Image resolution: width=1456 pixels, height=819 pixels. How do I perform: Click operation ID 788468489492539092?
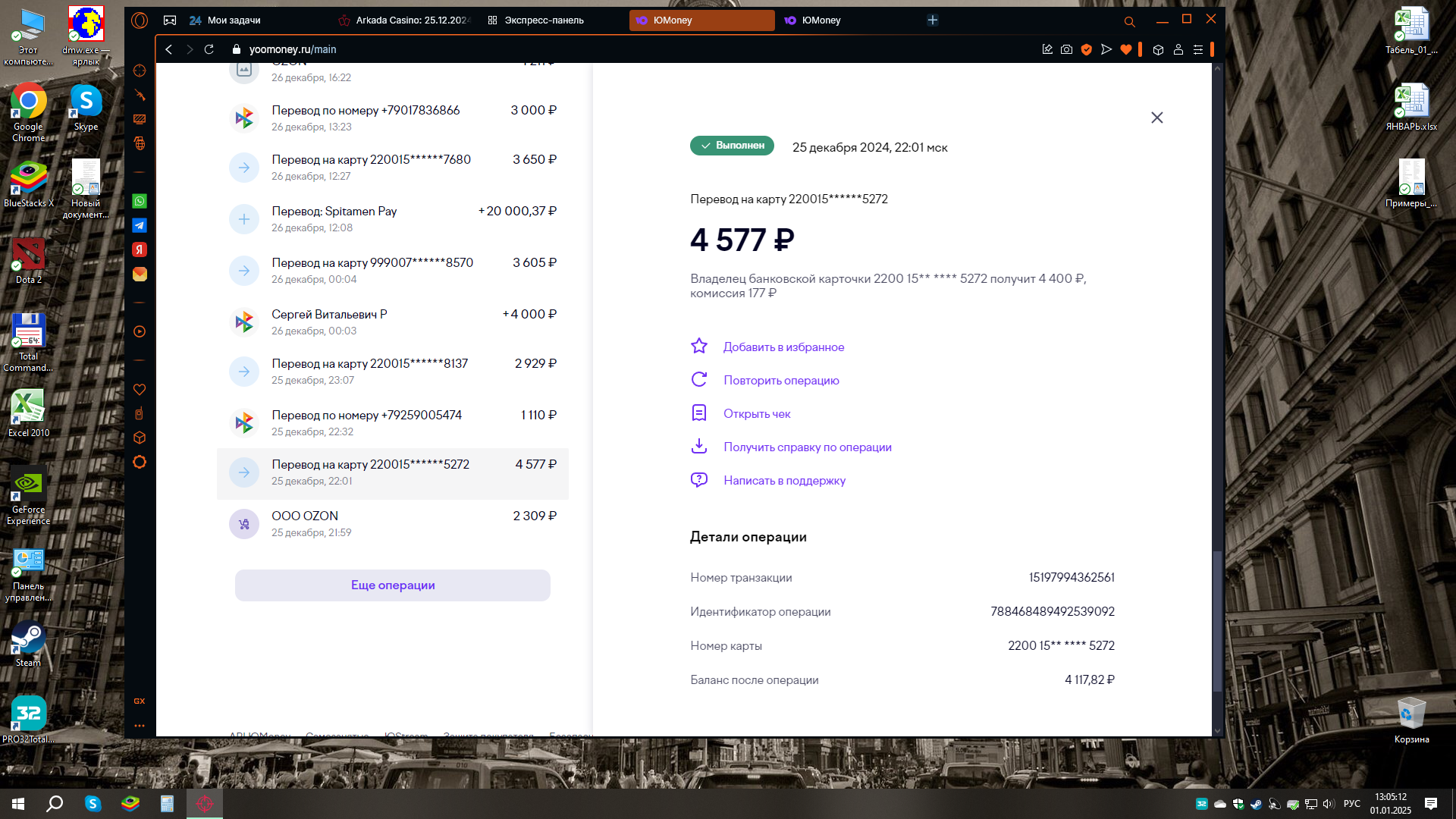(x=1053, y=612)
